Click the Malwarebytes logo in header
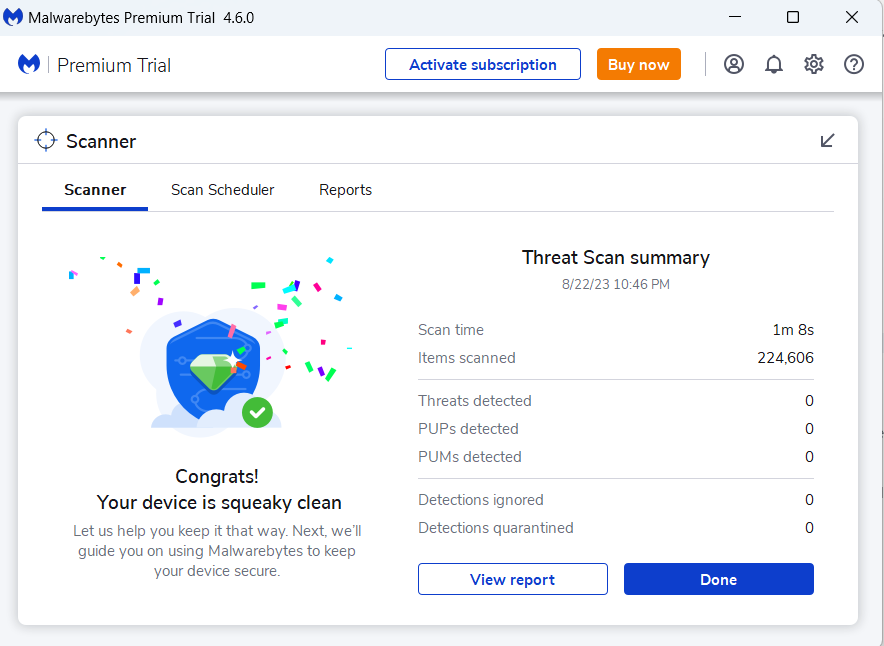This screenshot has width=884, height=646. (29, 65)
